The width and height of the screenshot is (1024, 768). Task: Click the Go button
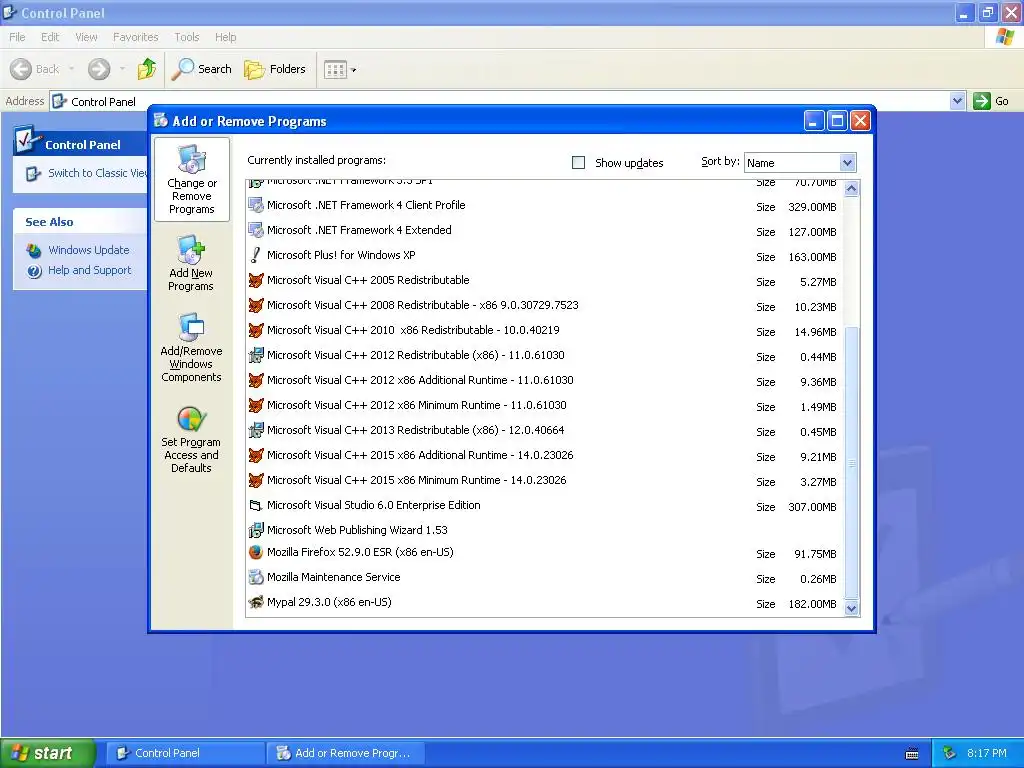tap(992, 101)
